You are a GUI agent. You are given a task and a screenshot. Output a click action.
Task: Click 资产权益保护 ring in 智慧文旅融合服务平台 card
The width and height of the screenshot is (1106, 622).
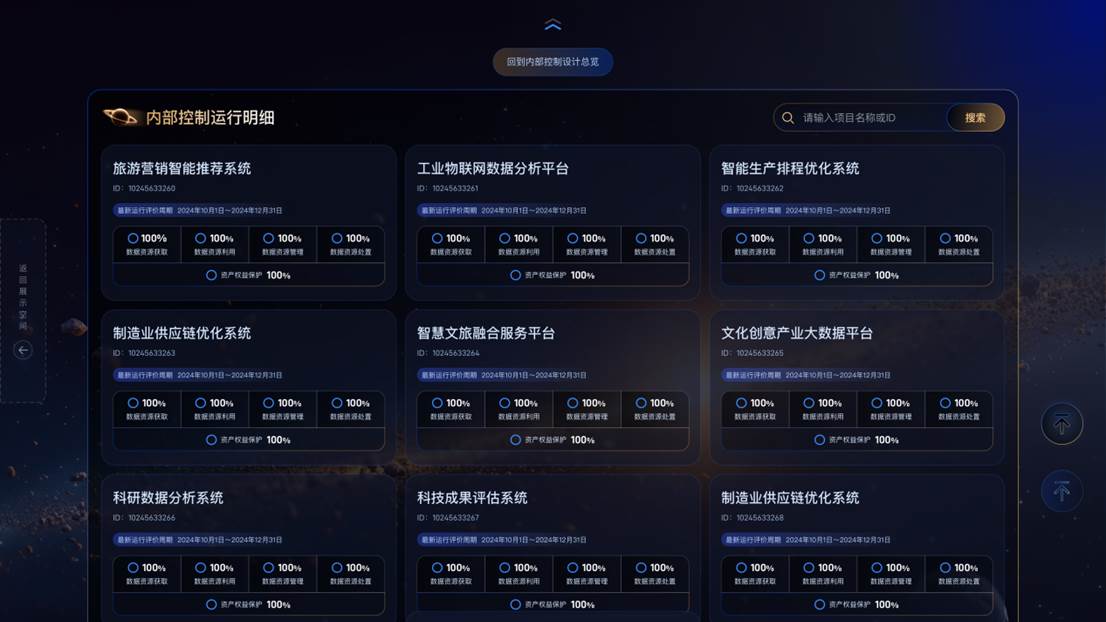516,440
